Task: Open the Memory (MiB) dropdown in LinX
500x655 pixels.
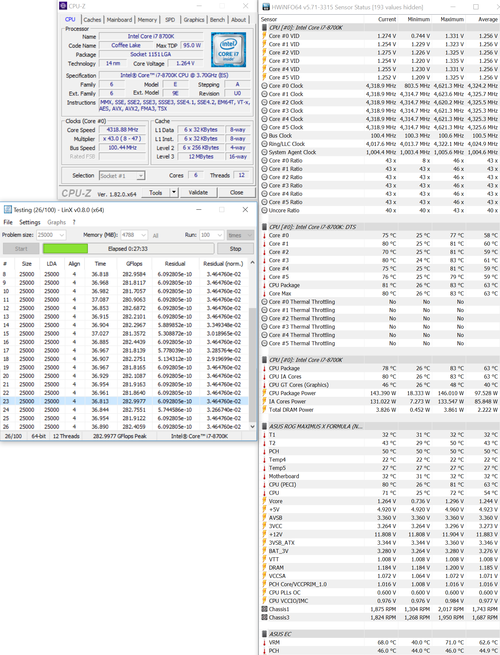Action: [x=134, y=235]
